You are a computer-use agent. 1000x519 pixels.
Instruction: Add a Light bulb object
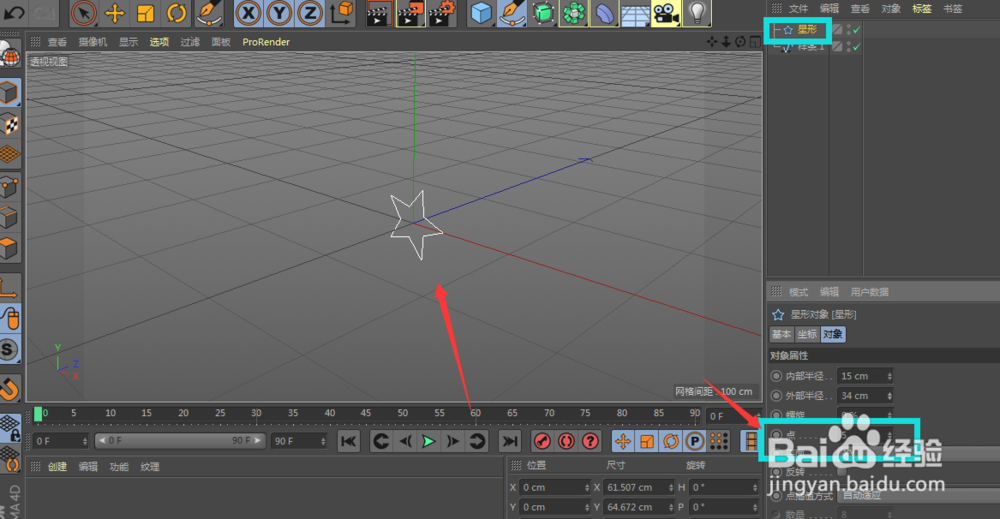[x=696, y=13]
